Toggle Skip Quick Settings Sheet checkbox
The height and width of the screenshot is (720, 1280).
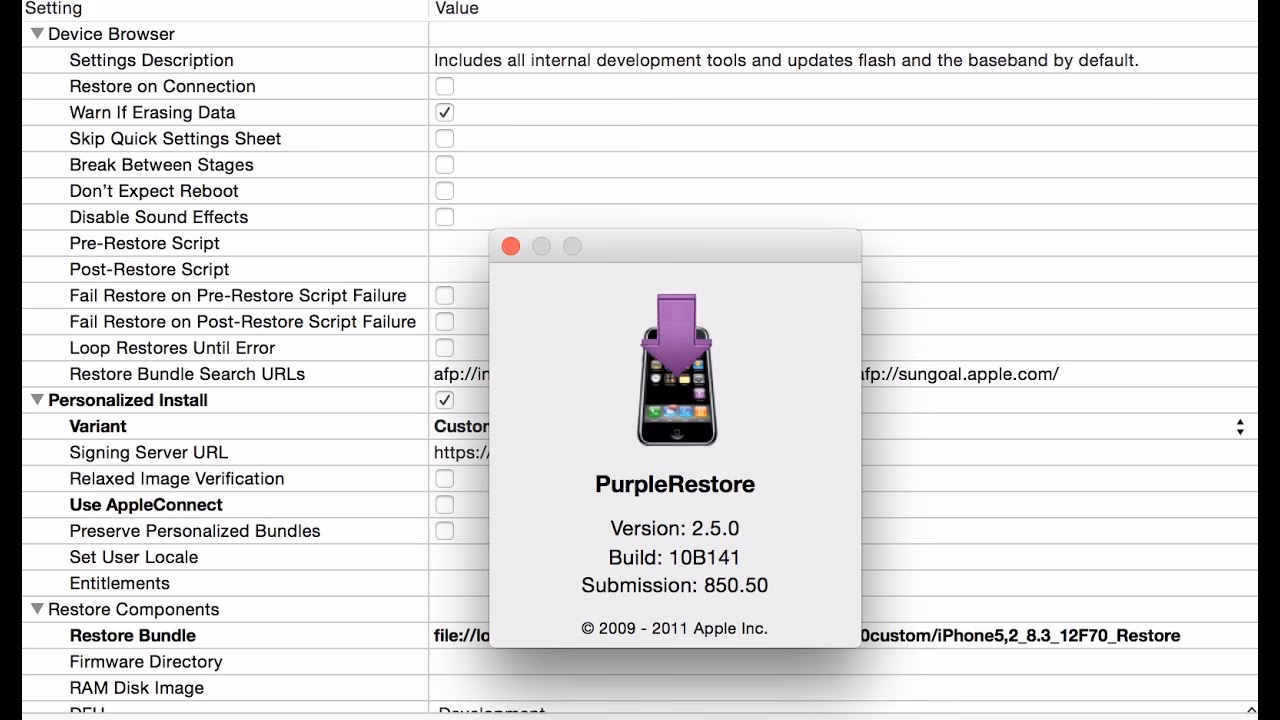pos(445,139)
